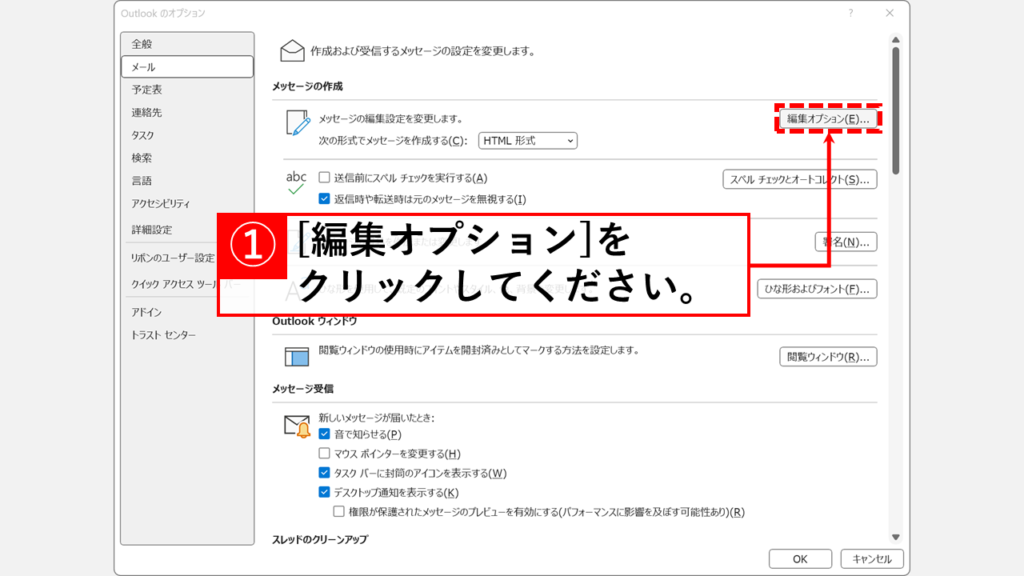The width and height of the screenshot is (1024, 576).
Task: Open the 編集オプション(E)... button
Action: tap(827, 119)
